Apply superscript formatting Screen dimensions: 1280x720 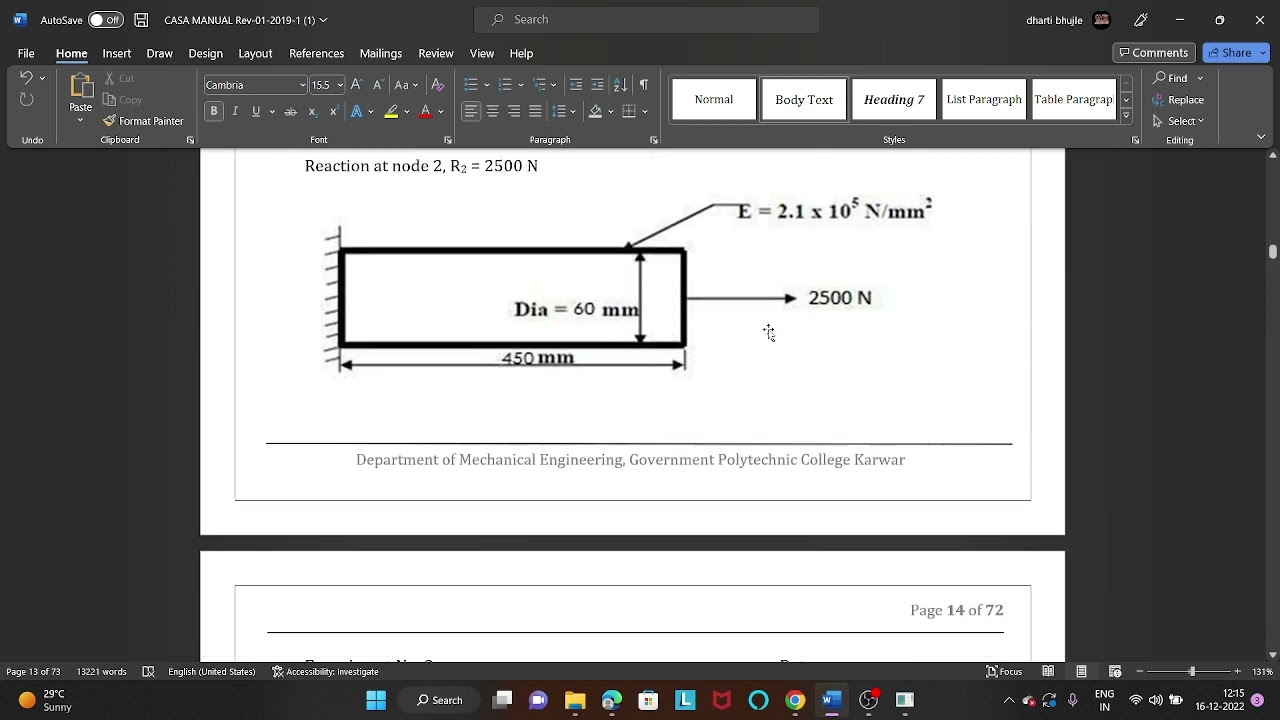click(333, 111)
